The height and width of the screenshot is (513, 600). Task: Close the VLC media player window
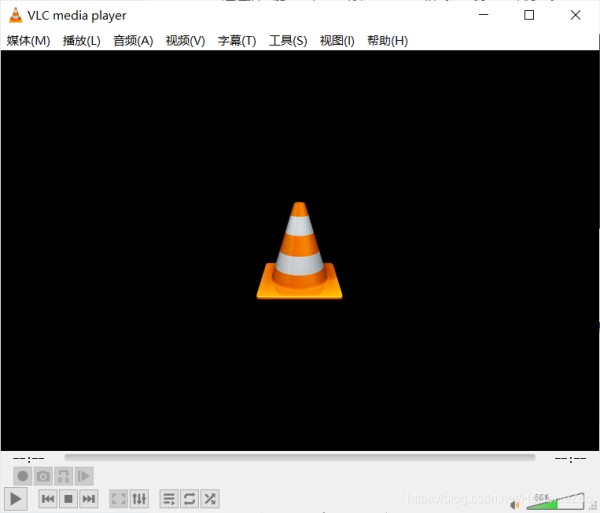(576, 15)
